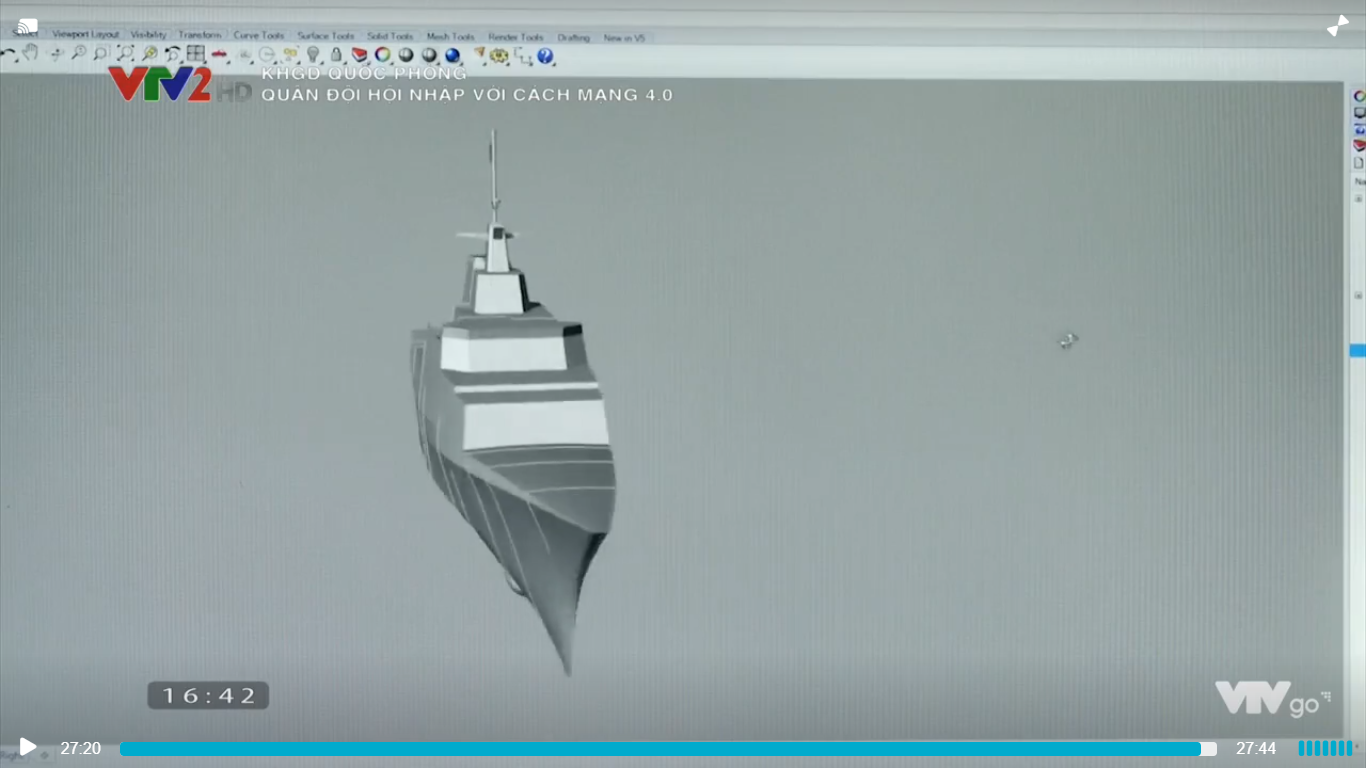Click the expand fullscreen icon top right
The image size is (1366, 768).
pyautogui.click(x=1337, y=26)
